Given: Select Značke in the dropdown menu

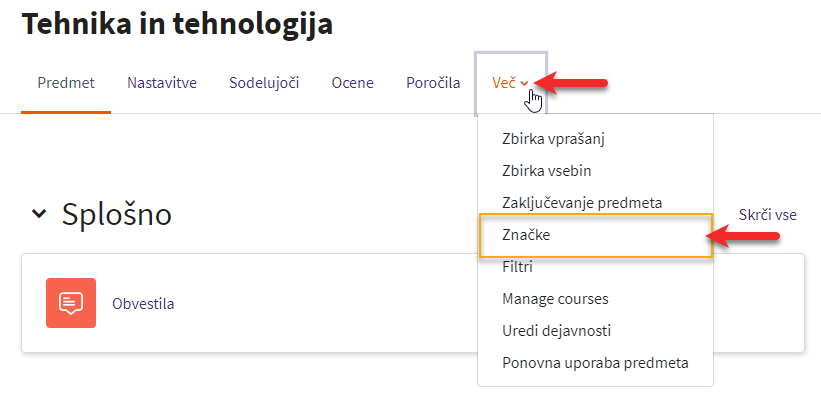Looking at the screenshot, I should 595,235.
